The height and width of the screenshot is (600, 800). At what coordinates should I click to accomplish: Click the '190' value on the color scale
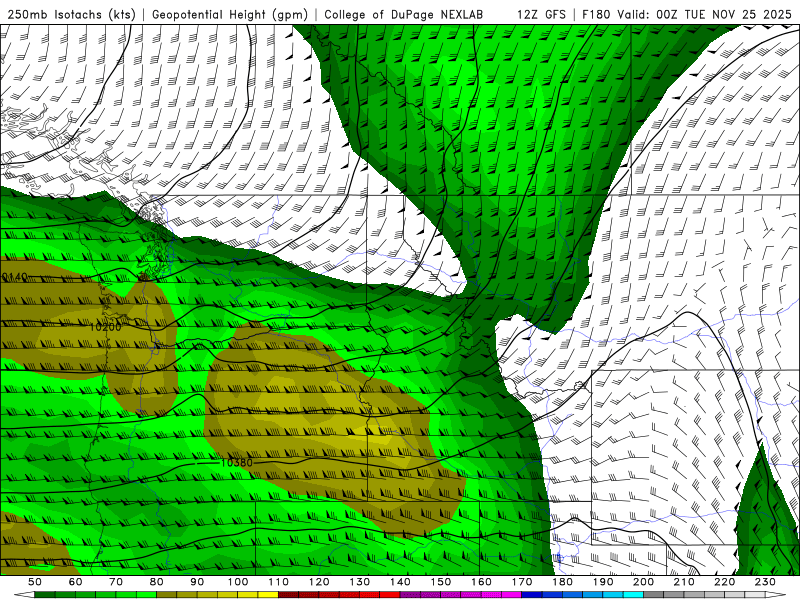pyautogui.click(x=603, y=582)
